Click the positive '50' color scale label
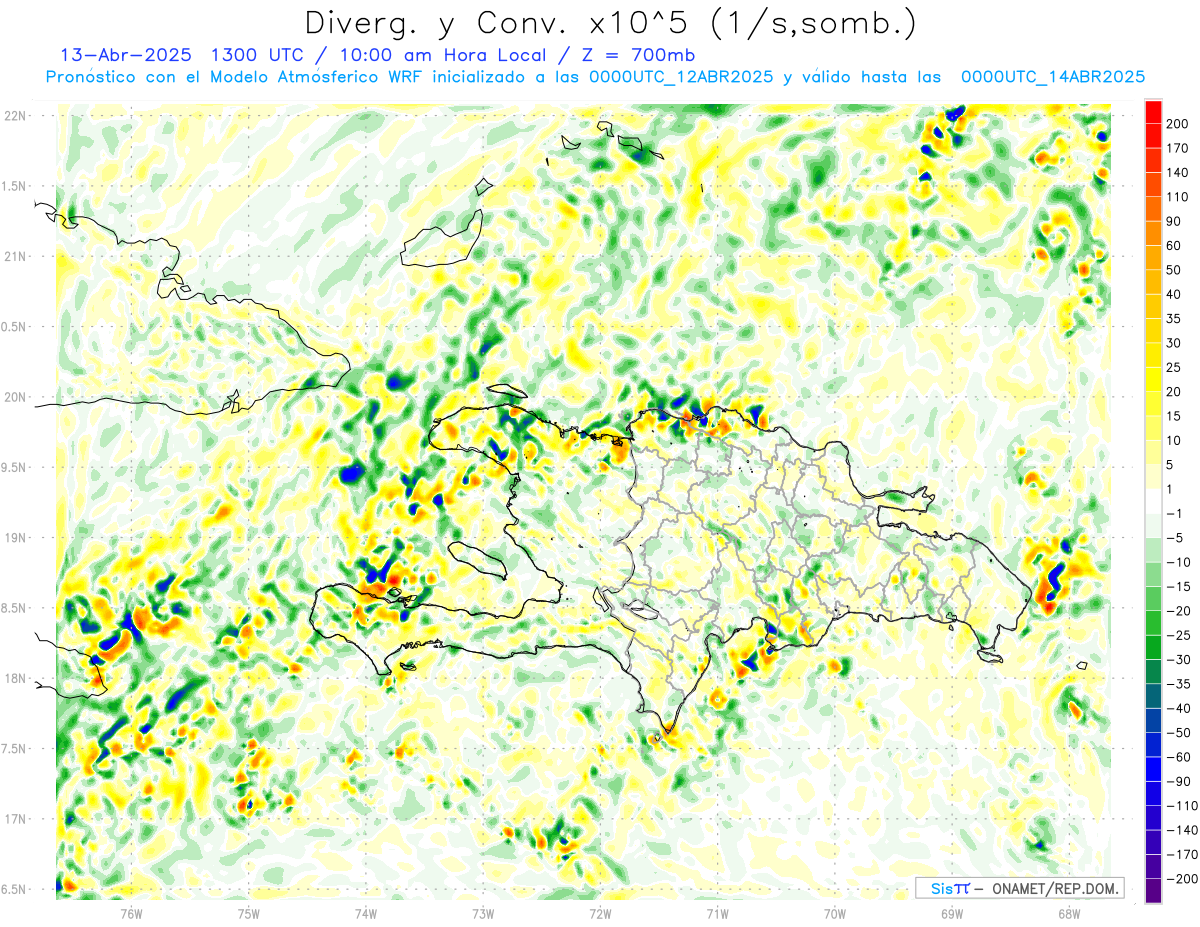 point(1175,270)
